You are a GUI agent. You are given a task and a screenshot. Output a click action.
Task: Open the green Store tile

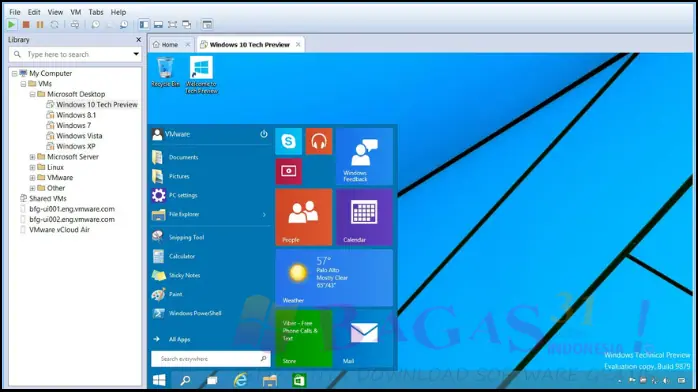[304, 338]
